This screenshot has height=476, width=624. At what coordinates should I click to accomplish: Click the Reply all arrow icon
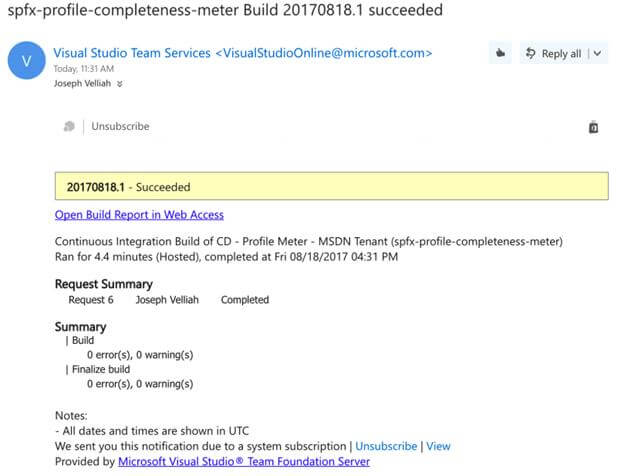pyautogui.click(x=530, y=53)
